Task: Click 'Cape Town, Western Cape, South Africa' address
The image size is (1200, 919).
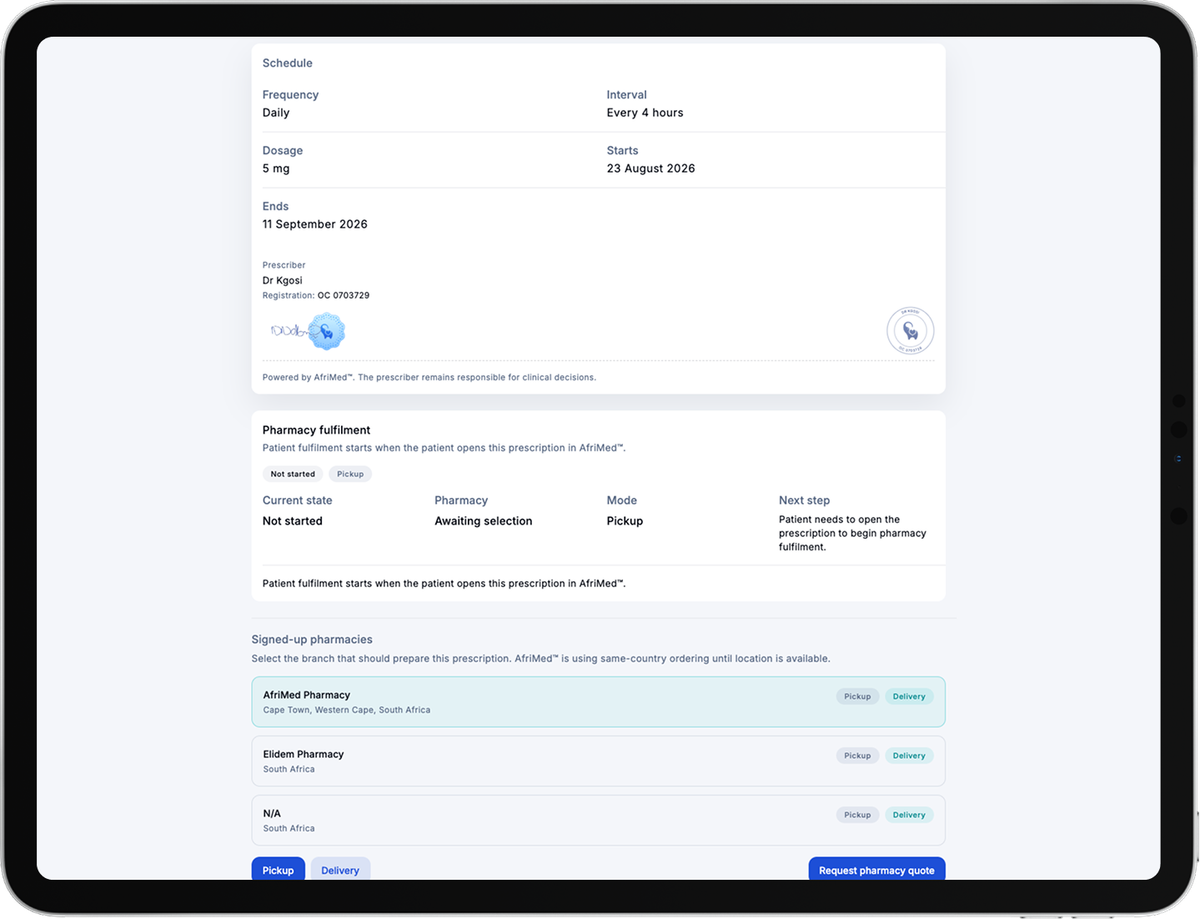Action: pyautogui.click(x=347, y=710)
